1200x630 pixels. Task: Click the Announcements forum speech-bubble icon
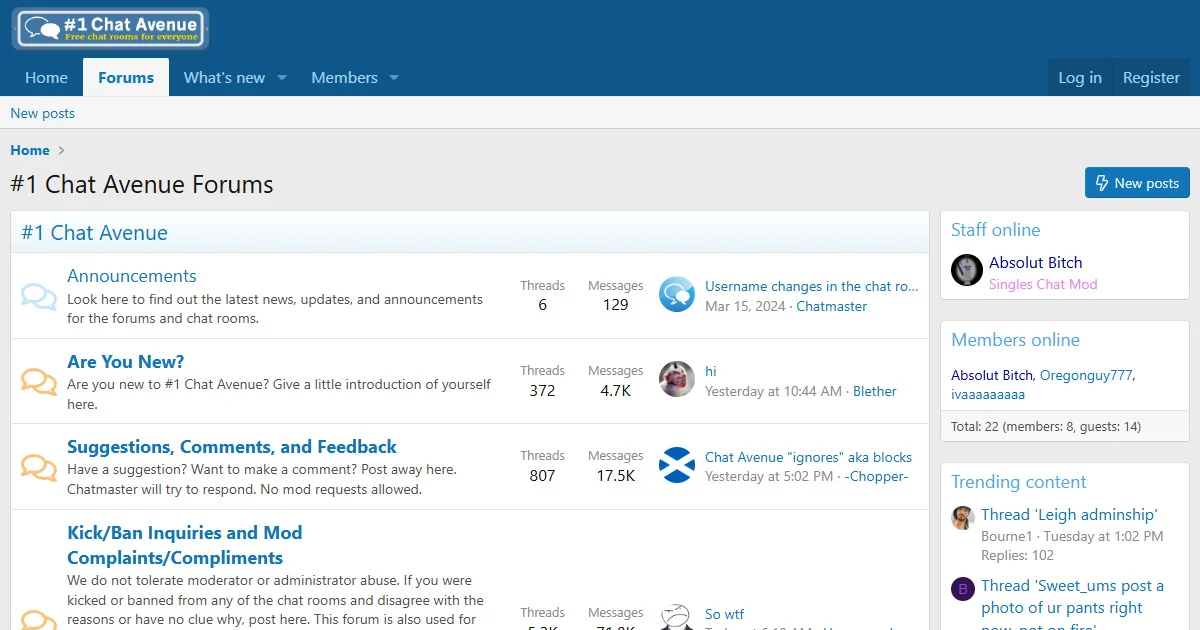tap(39, 296)
